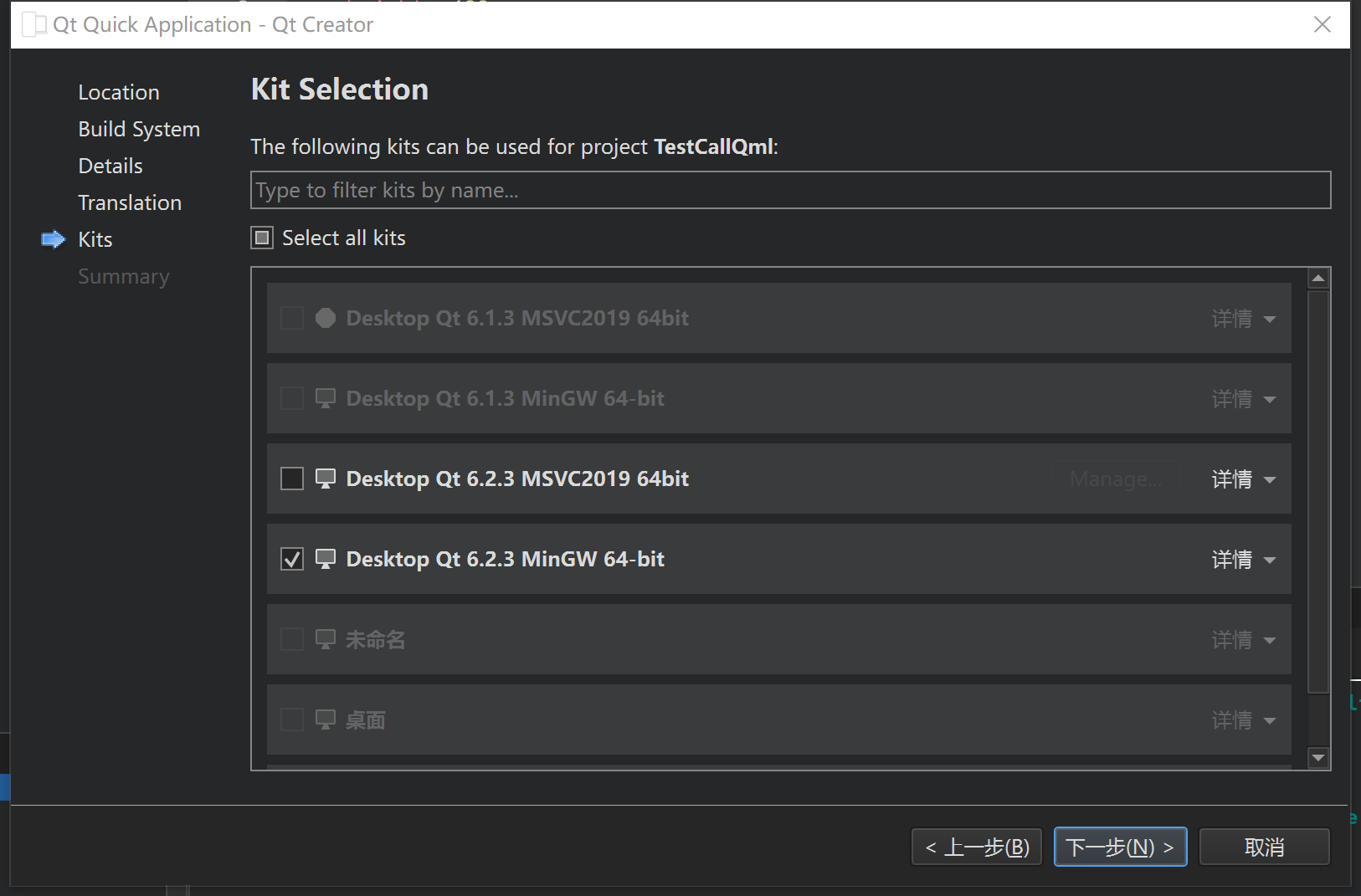Toggle the Select all kits checkbox
The image size is (1361, 896).
[262, 237]
